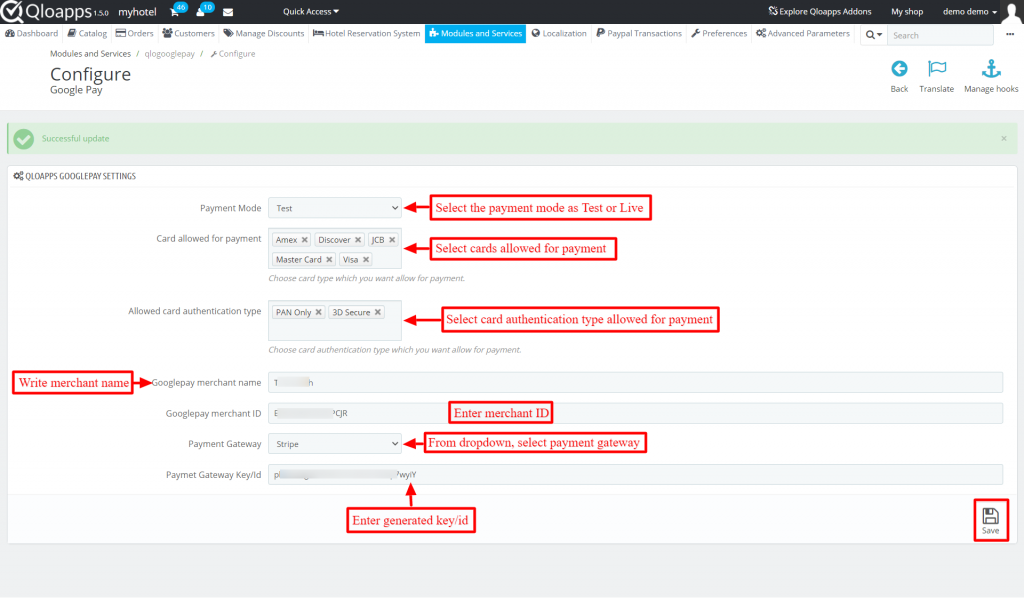Expand the Quick Access menu
The height and width of the screenshot is (598, 1024).
pos(311,12)
